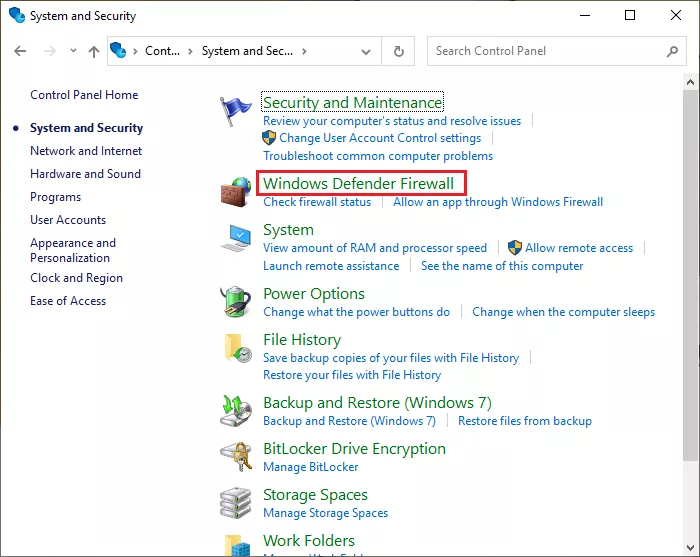The width and height of the screenshot is (700, 557).
Task: Click Change when the computer sleeps
Action: tap(563, 312)
